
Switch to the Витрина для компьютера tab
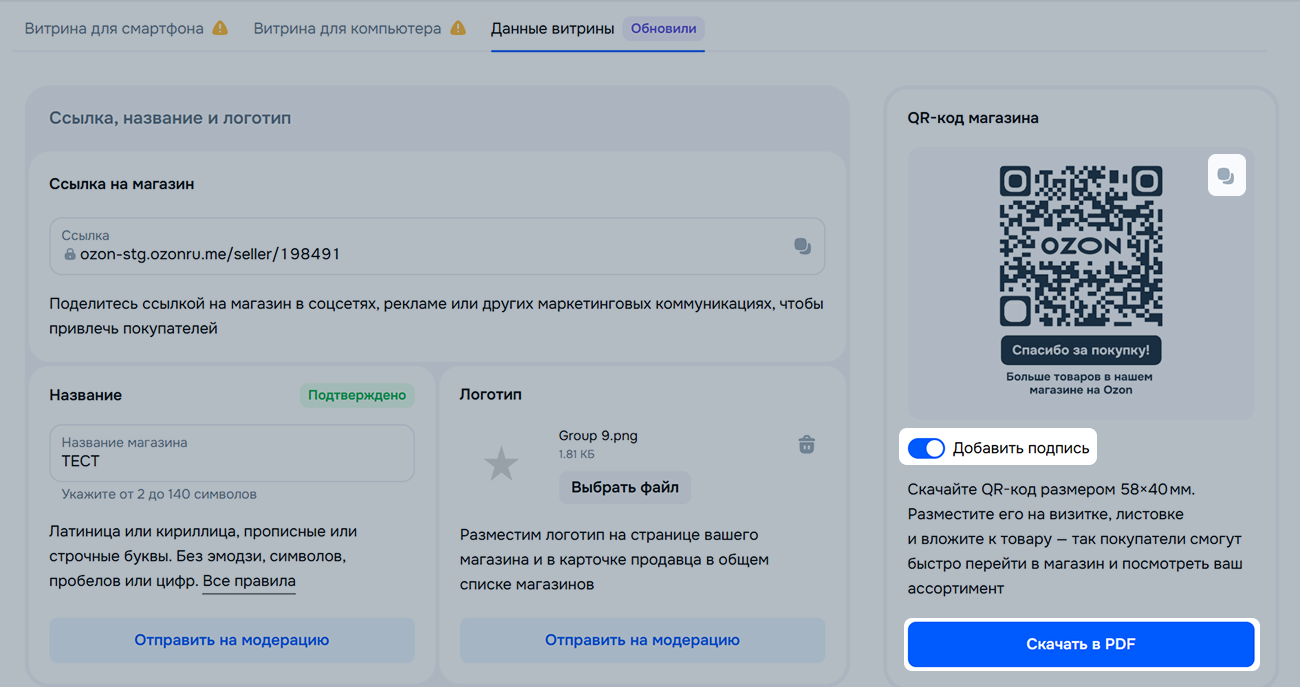point(347,29)
